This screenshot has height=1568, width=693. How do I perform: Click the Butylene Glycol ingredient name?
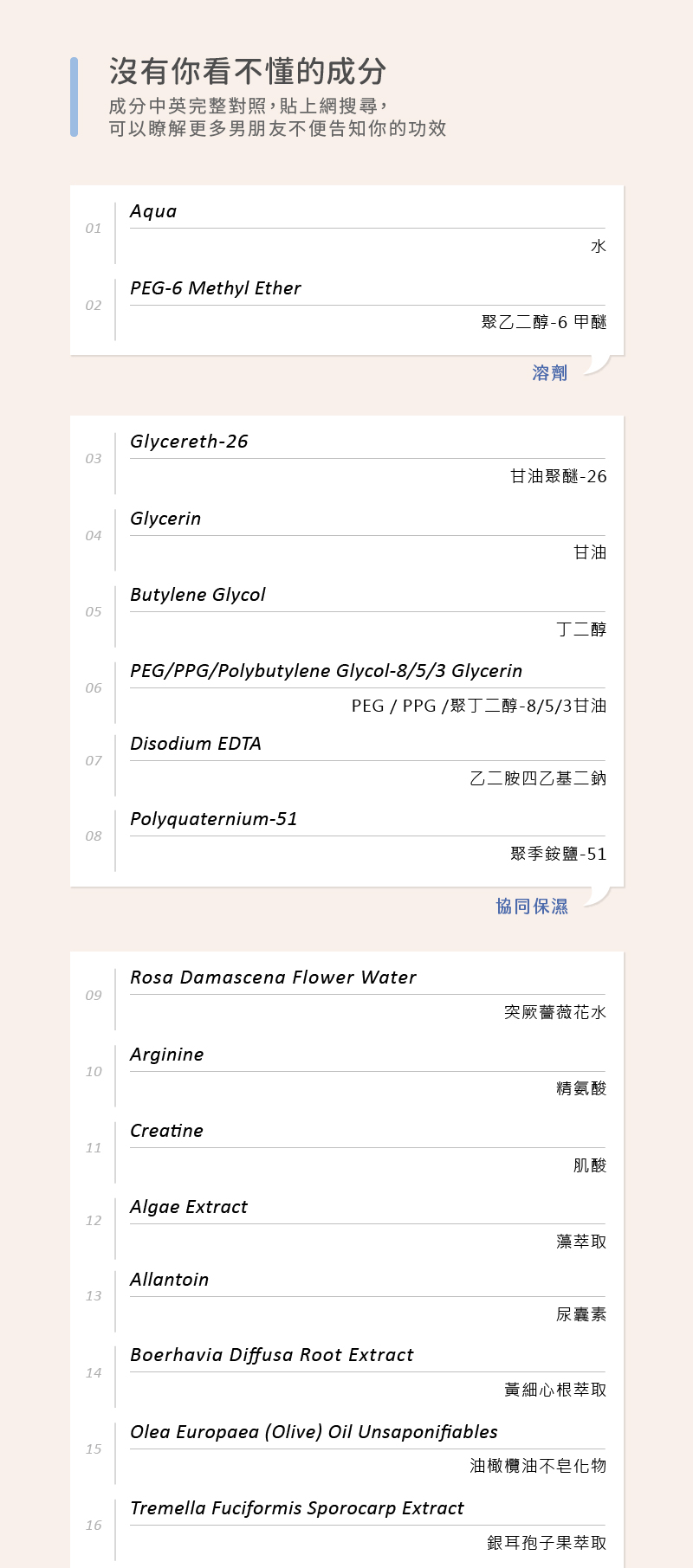198,595
